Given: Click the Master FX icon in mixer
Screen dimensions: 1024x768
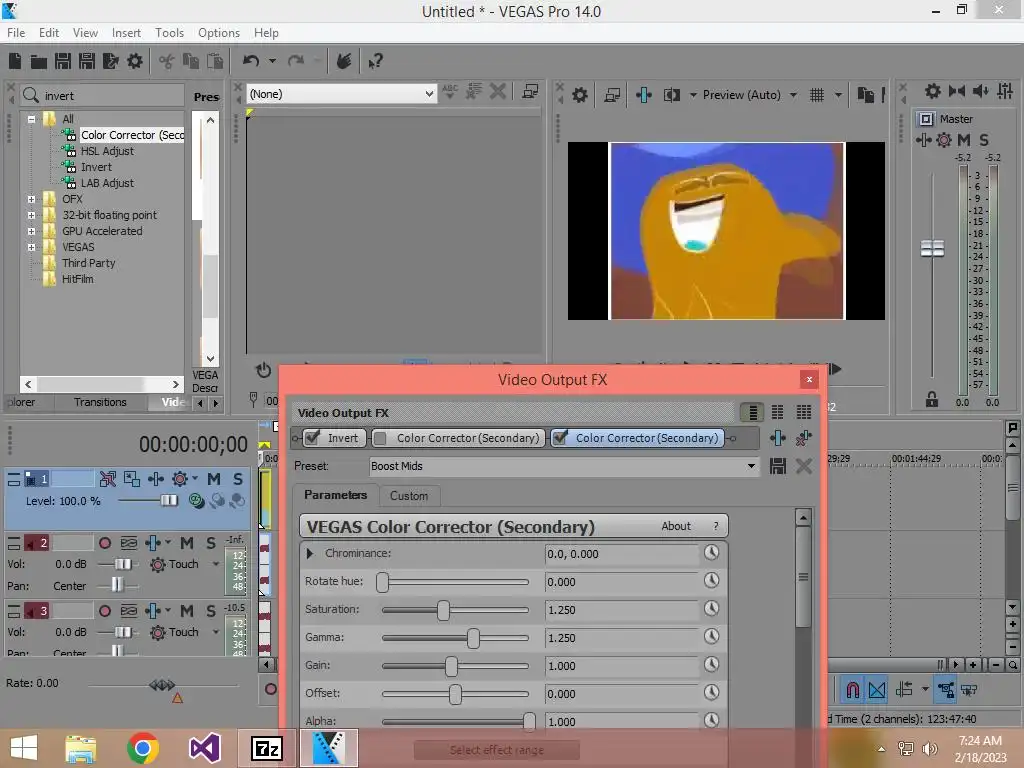Looking at the screenshot, I should [923, 140].
